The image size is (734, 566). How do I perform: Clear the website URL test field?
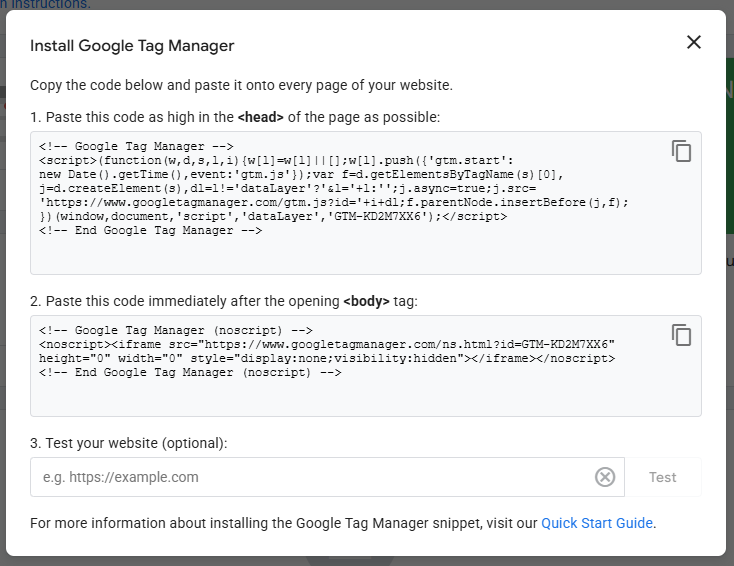click(605, 477)
